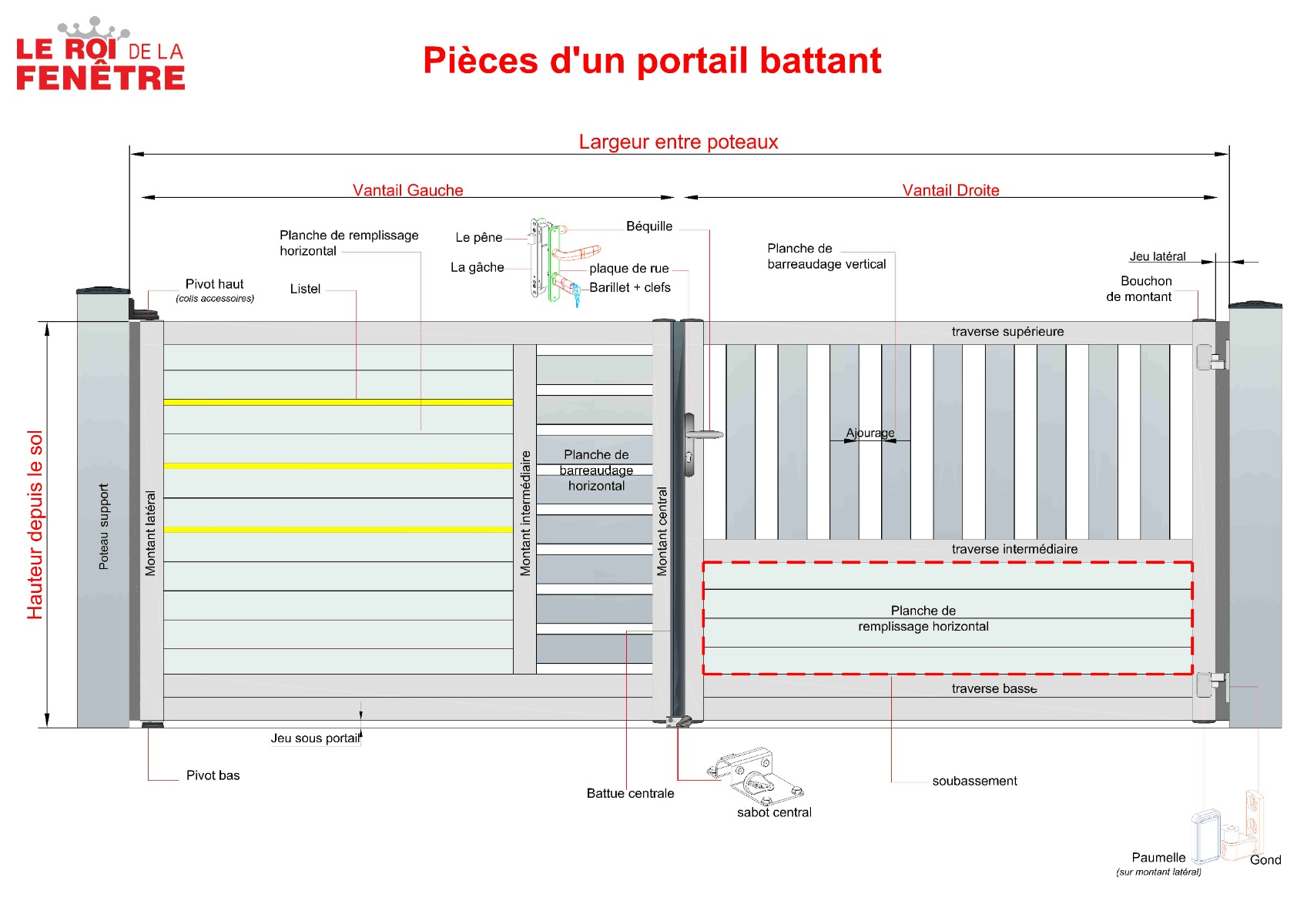Click the Le Roi de la Fenêtre logo
Image resolution: width=1307 pixels, height=924 pixels.
pyautogui.click(x=100, y=55)
